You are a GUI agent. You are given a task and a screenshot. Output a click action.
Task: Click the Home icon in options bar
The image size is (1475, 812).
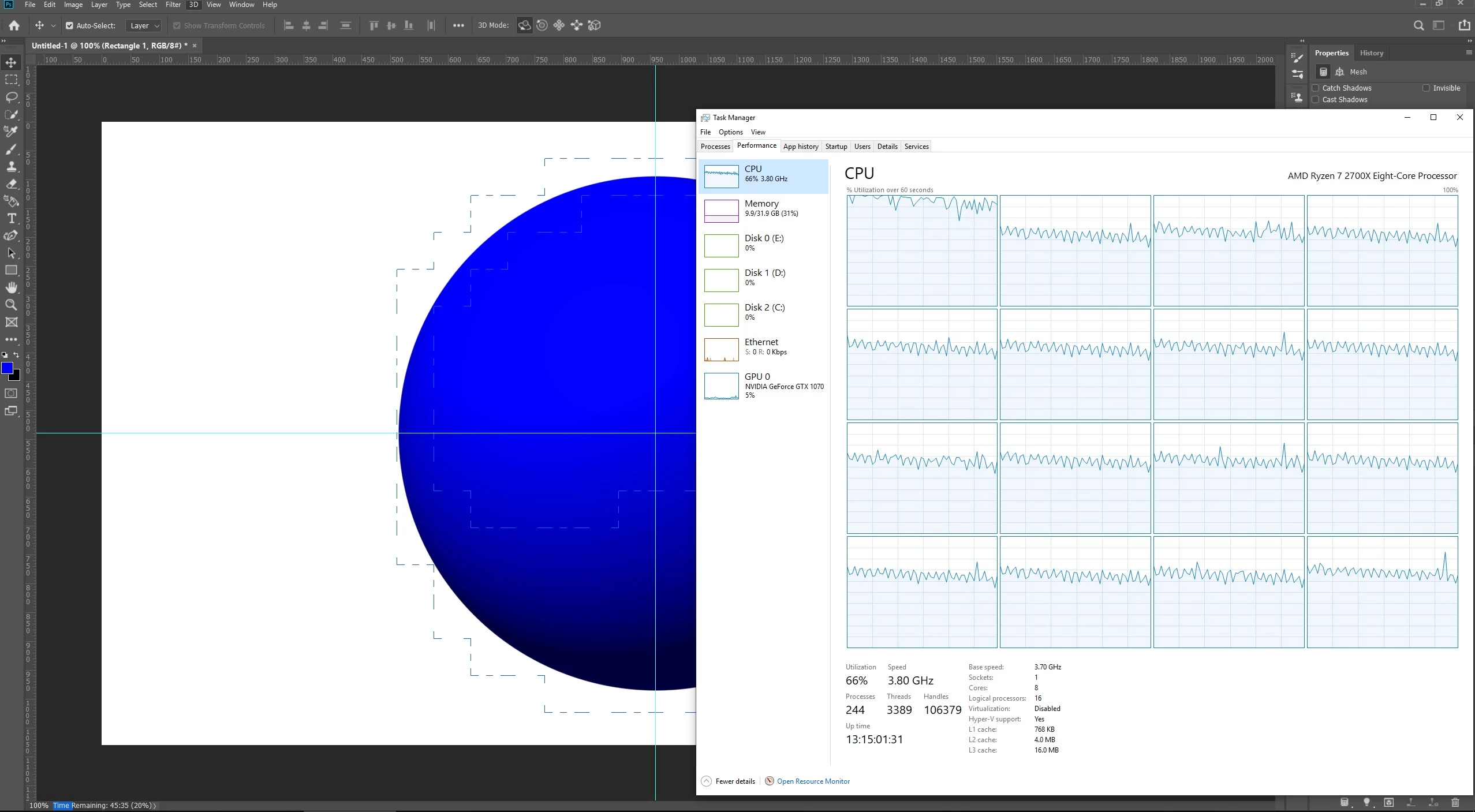click(14, 25)
